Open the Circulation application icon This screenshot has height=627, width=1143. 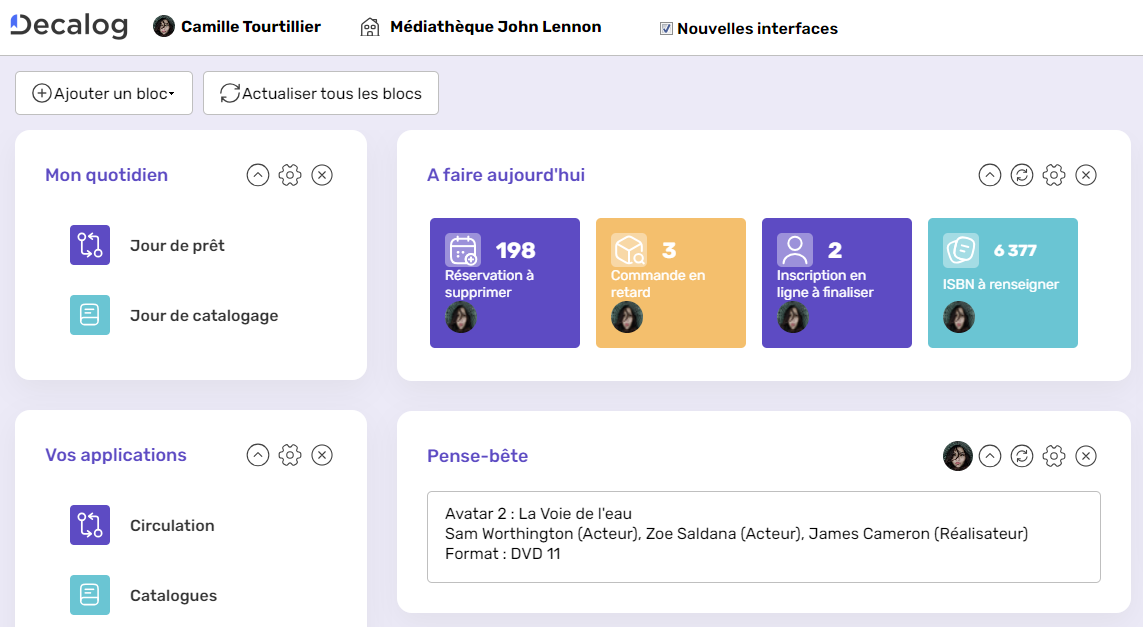pos(89,525)
